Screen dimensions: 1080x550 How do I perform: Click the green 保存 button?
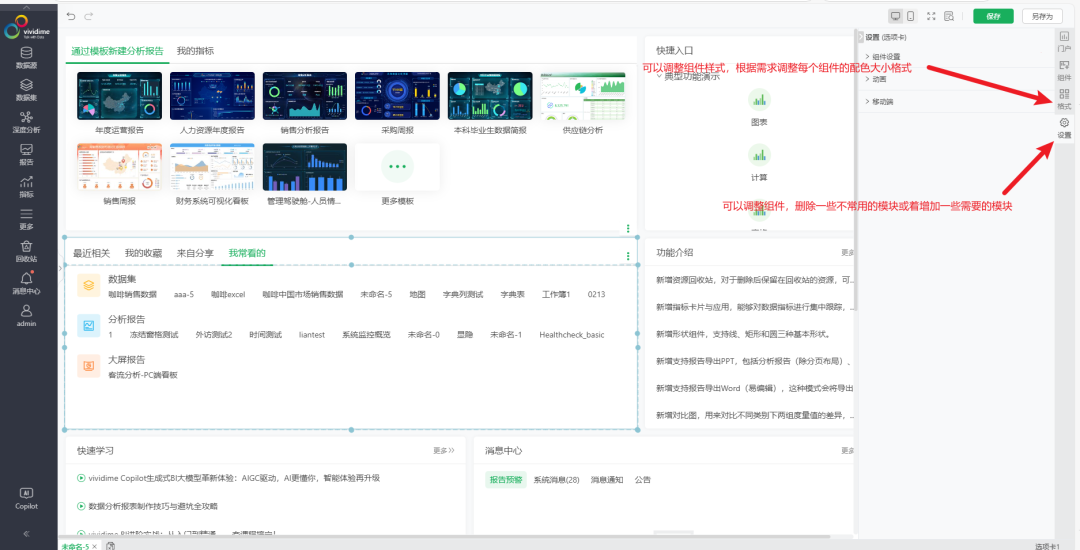point(993,17)
